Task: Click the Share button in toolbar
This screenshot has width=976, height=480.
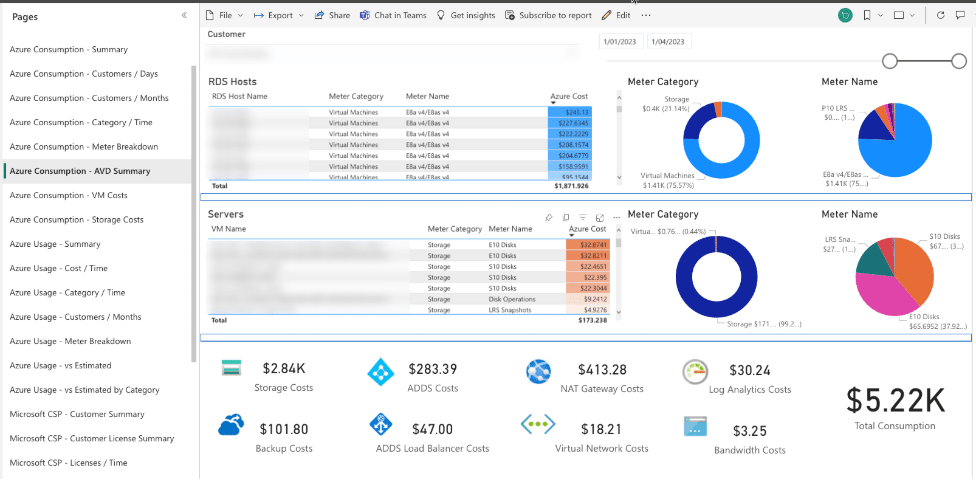Action: point(332,16)
